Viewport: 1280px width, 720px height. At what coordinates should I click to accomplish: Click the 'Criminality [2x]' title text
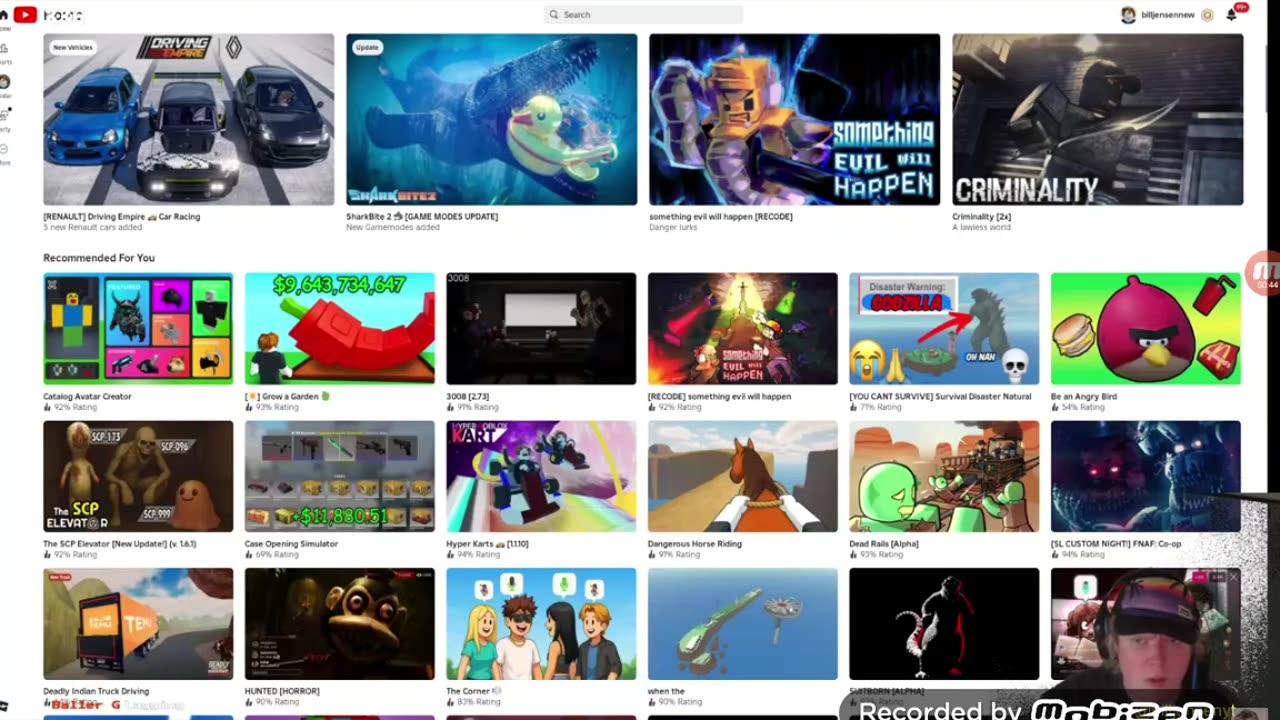982,217
